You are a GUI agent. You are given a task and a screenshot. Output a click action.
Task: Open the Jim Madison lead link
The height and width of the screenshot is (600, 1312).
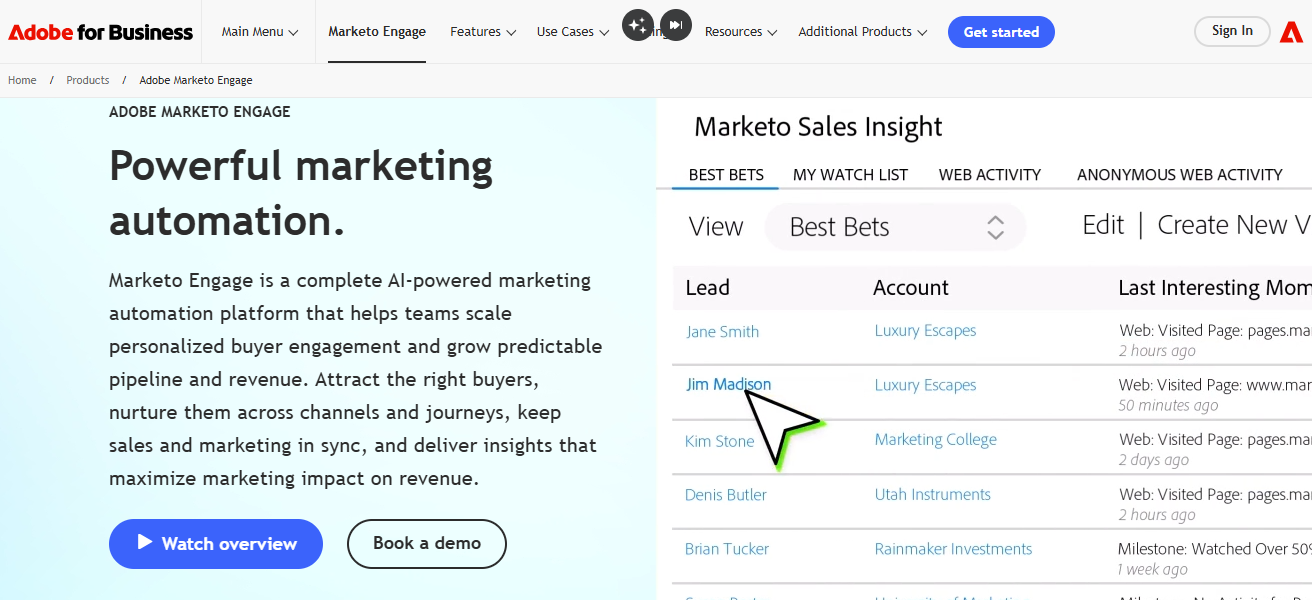728,384
